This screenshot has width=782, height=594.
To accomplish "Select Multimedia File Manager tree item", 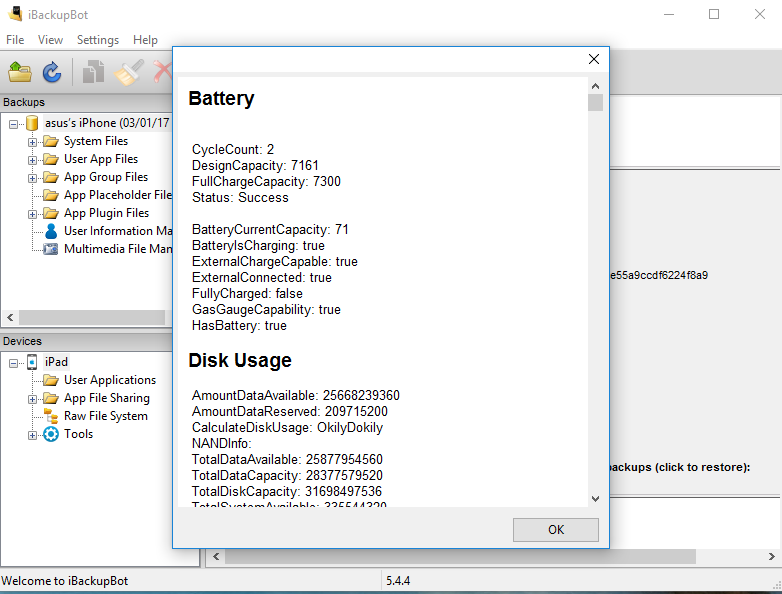I will coord(118,249).
